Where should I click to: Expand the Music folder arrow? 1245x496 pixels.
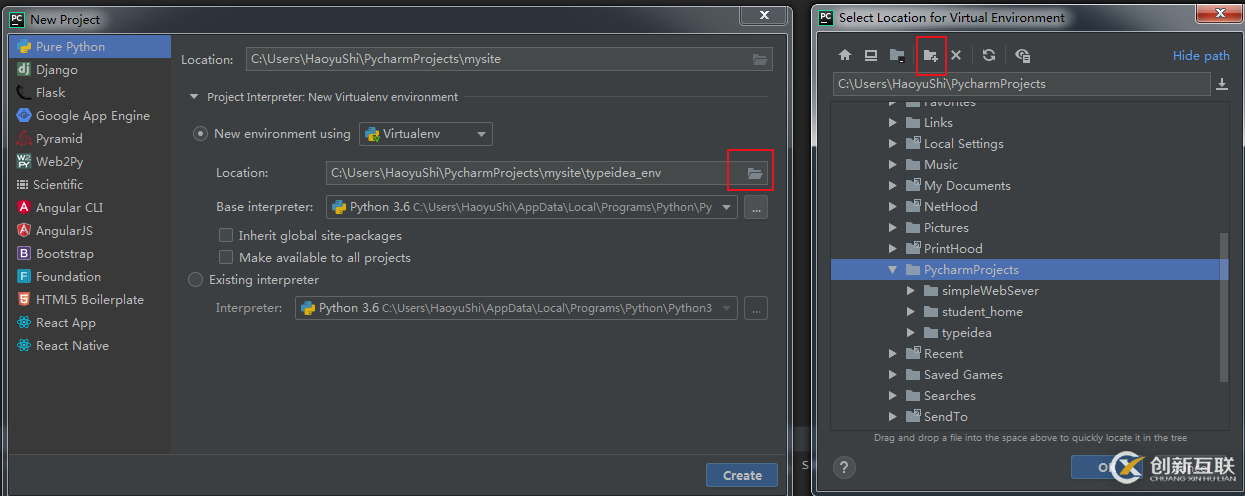[894, 165]
